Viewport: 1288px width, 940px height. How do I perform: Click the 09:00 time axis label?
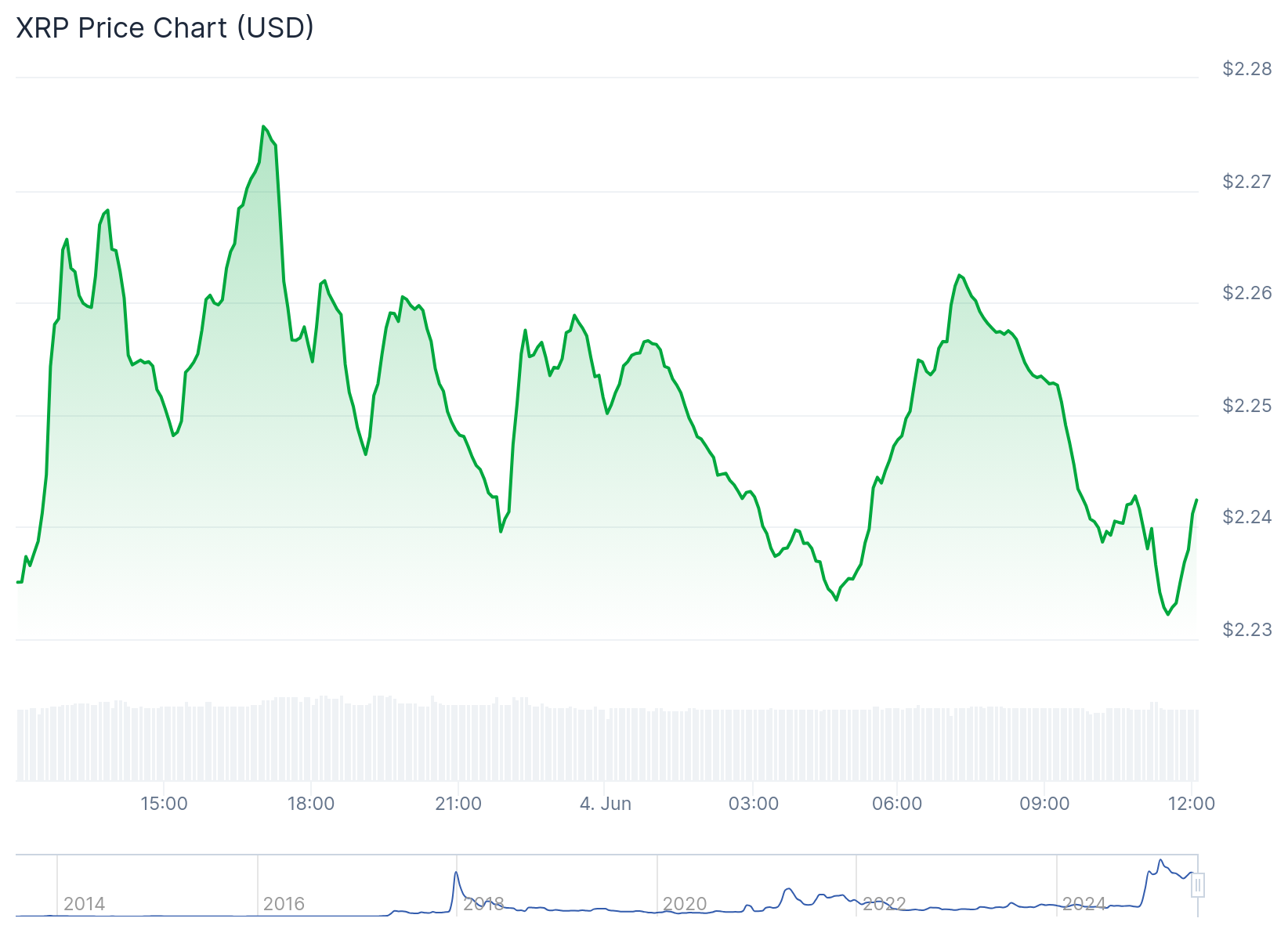tap(1044, 804)
